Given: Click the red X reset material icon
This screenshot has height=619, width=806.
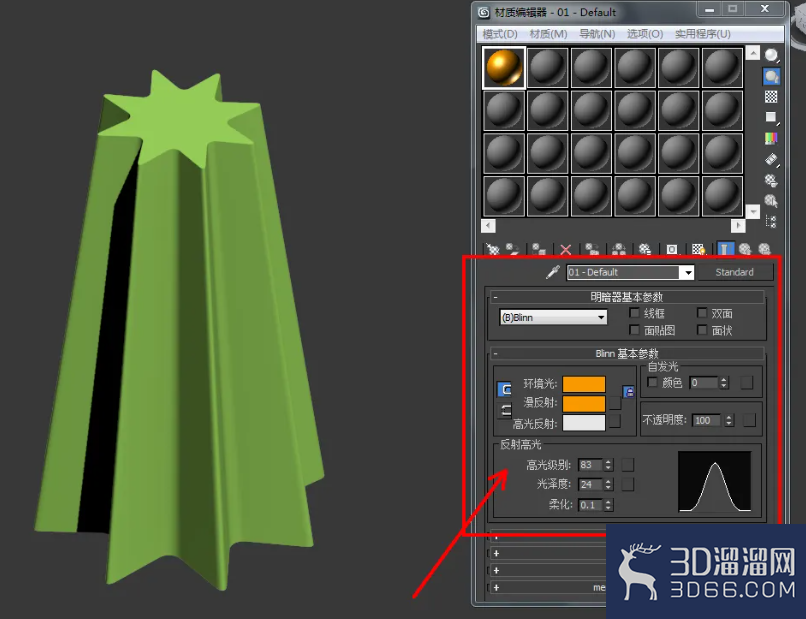Looking at the screenshot, I should 565,250.
